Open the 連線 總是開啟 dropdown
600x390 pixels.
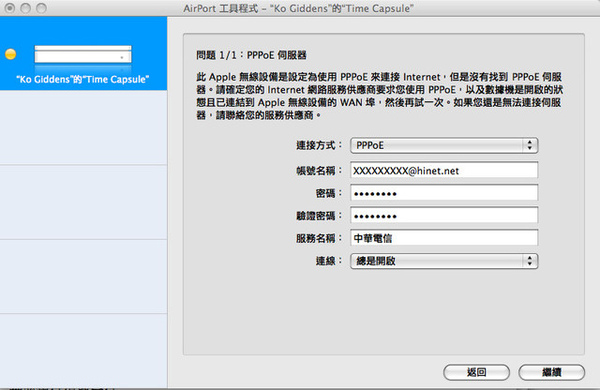[x=444, y=261]
